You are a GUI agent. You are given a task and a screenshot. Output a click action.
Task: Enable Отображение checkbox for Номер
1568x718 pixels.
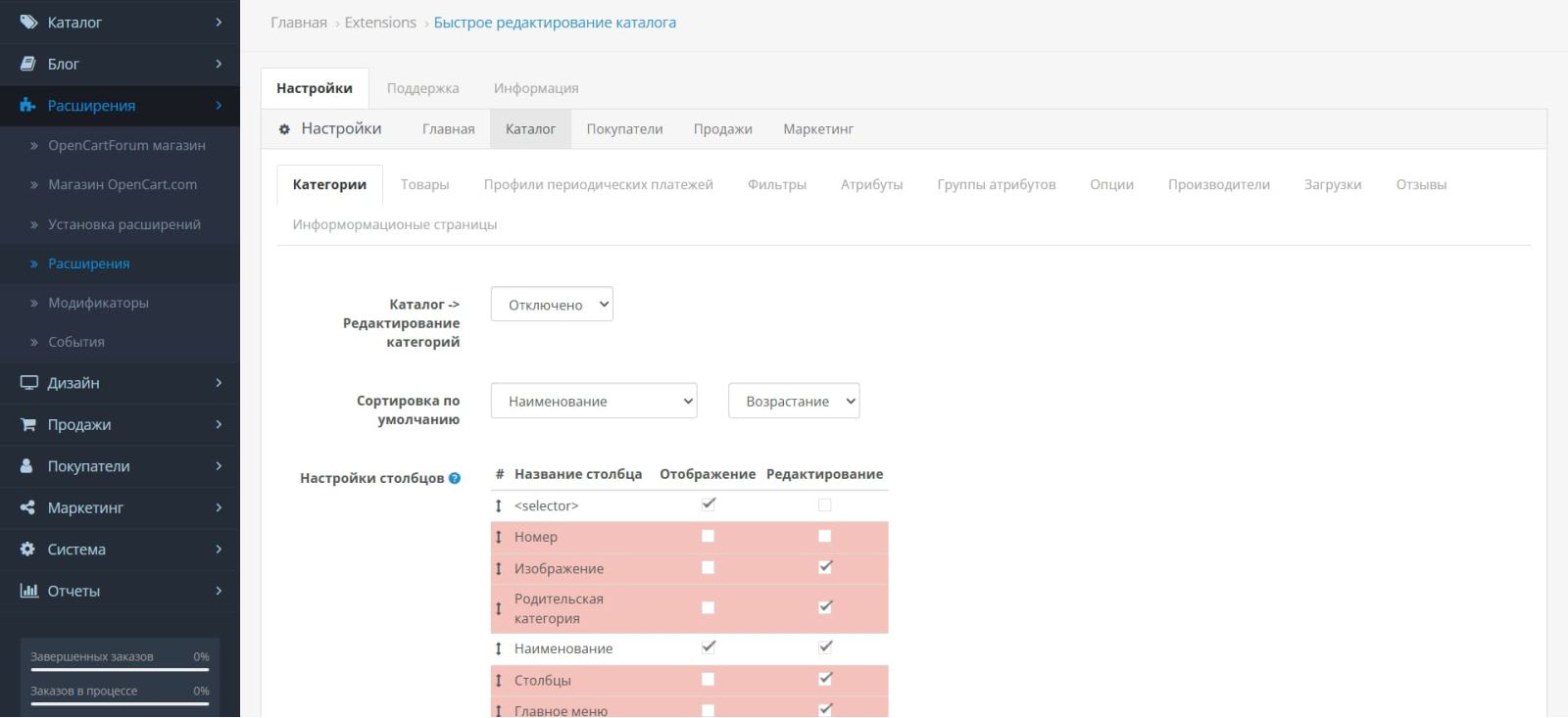coord(709,536)
